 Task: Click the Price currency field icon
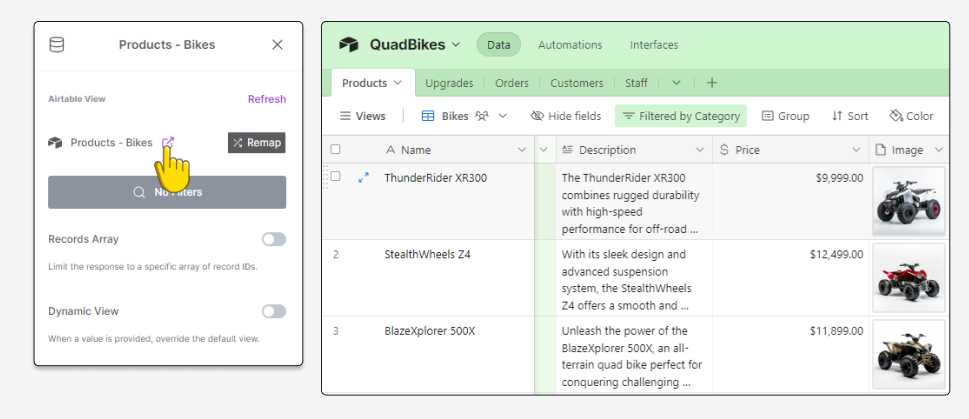click(x=724, y=150)
